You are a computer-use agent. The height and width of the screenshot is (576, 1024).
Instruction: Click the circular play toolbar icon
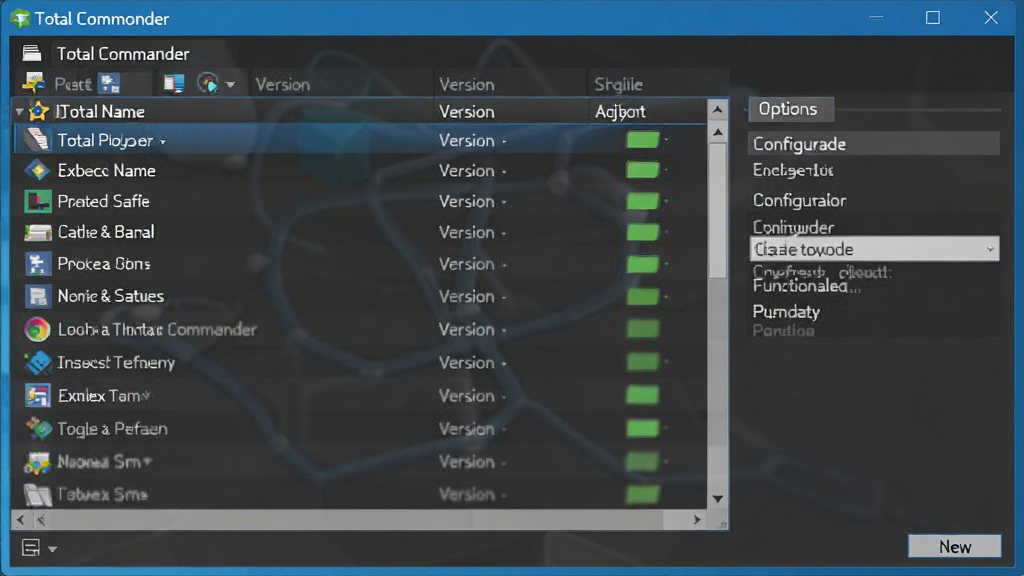point(208,84)
